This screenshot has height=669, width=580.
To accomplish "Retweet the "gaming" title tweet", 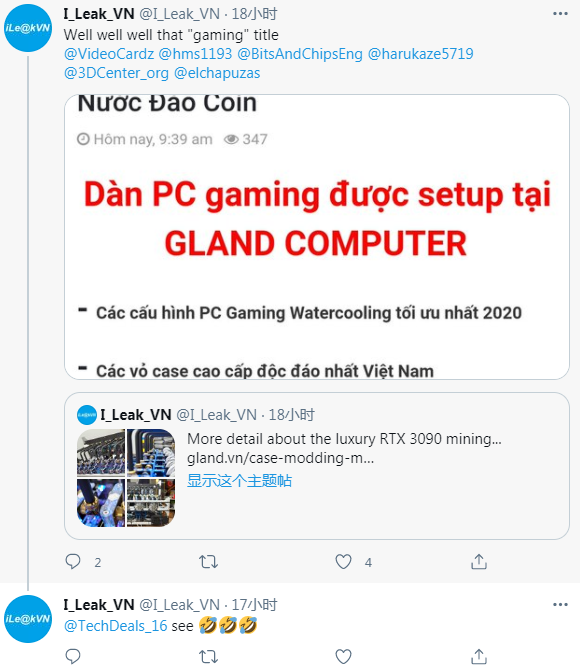I will tap(209, 561).
